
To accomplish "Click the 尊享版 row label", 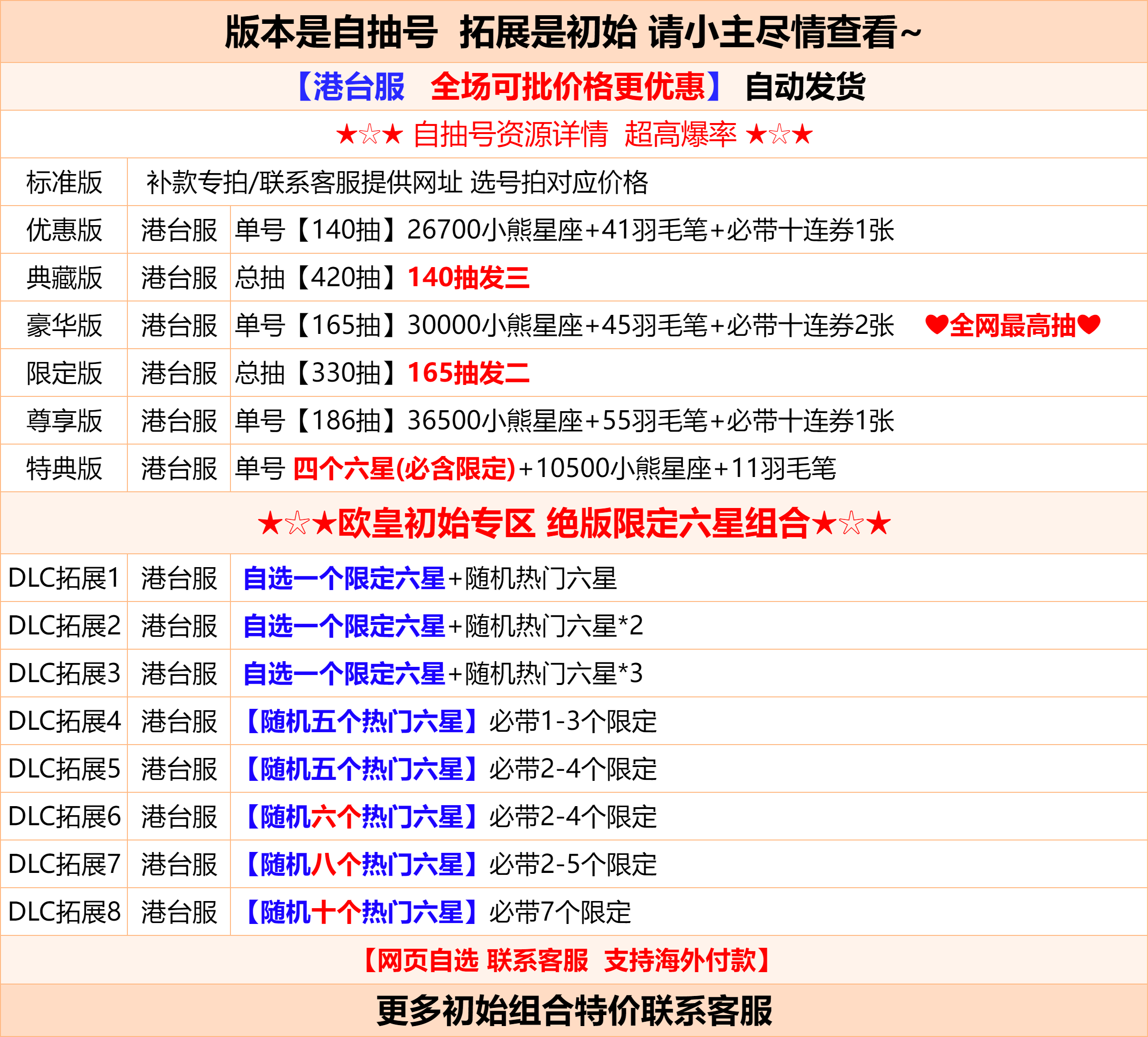I will (64, 421).
